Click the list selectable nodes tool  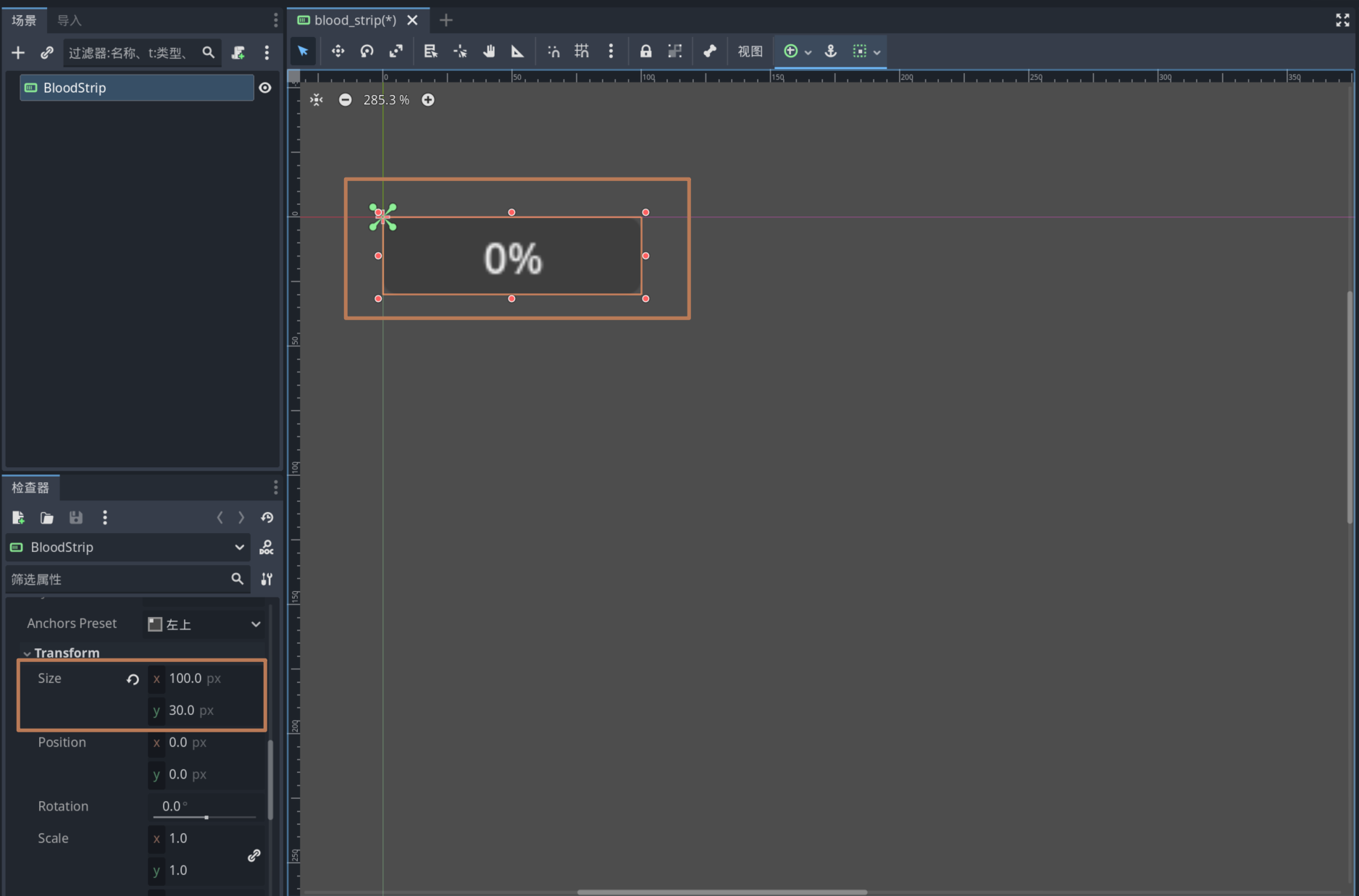point(430,51)
